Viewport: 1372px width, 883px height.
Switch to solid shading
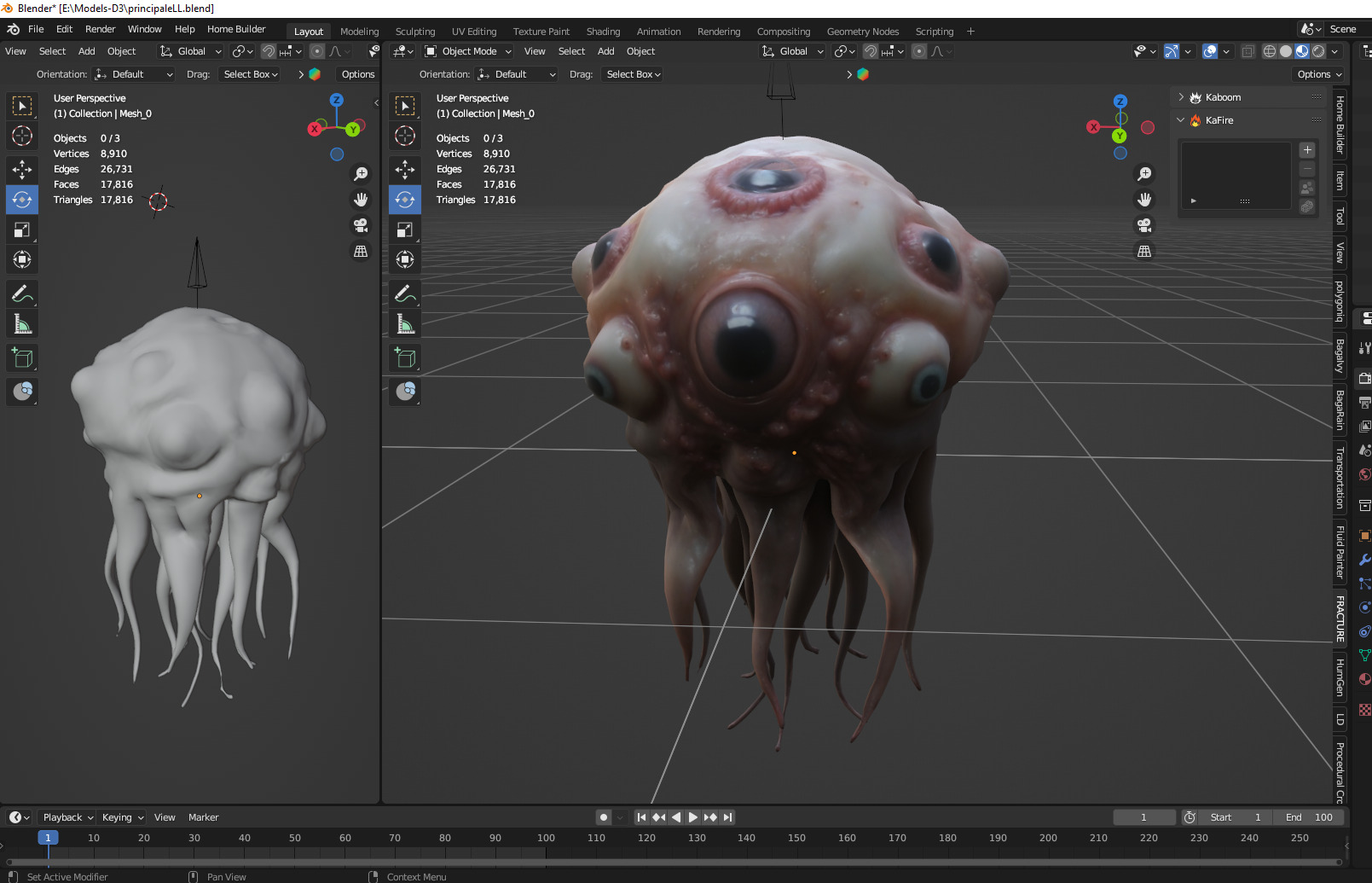(1286, 51)
